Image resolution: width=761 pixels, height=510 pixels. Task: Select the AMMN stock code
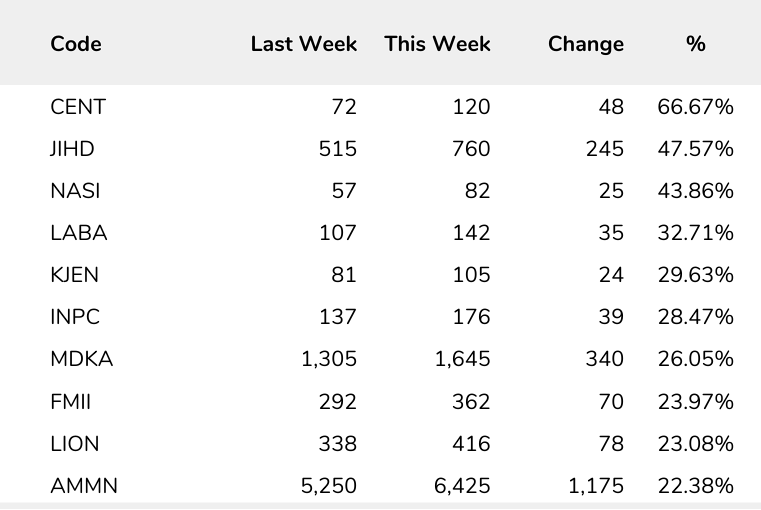point(84,486)
